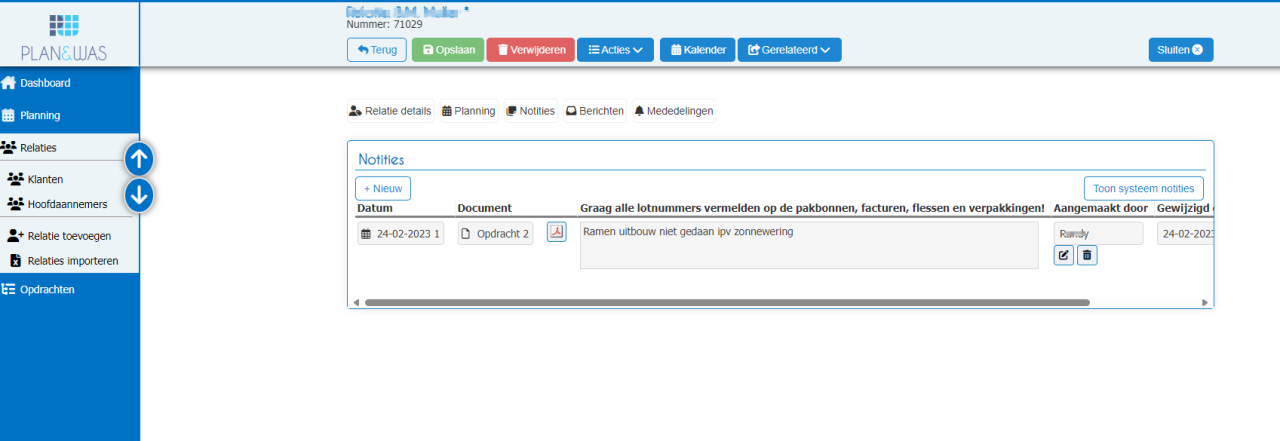This screenshot has width=1280, height=441.
Task: Open the Opdracht 2 document field
Action: click(495, 234)
